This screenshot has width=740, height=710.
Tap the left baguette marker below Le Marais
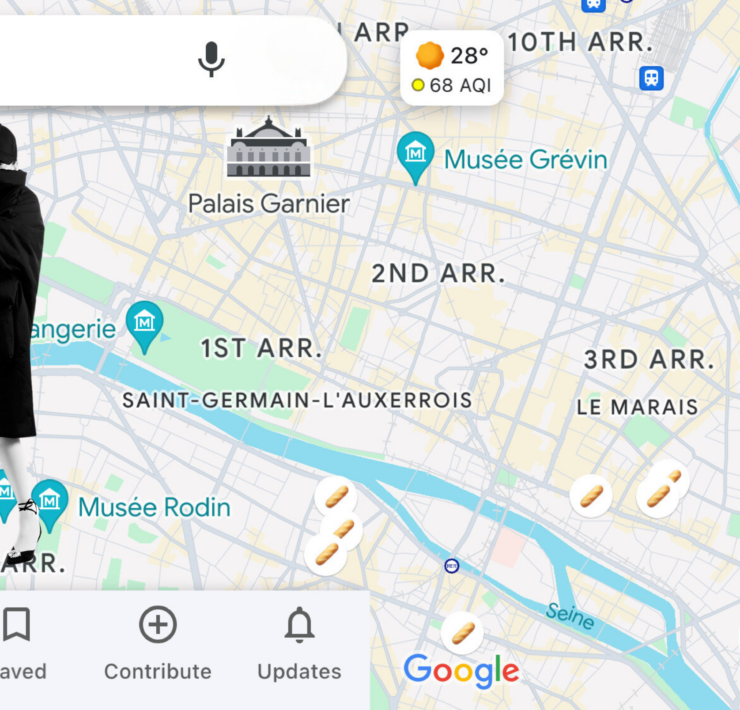pos(591,496)
